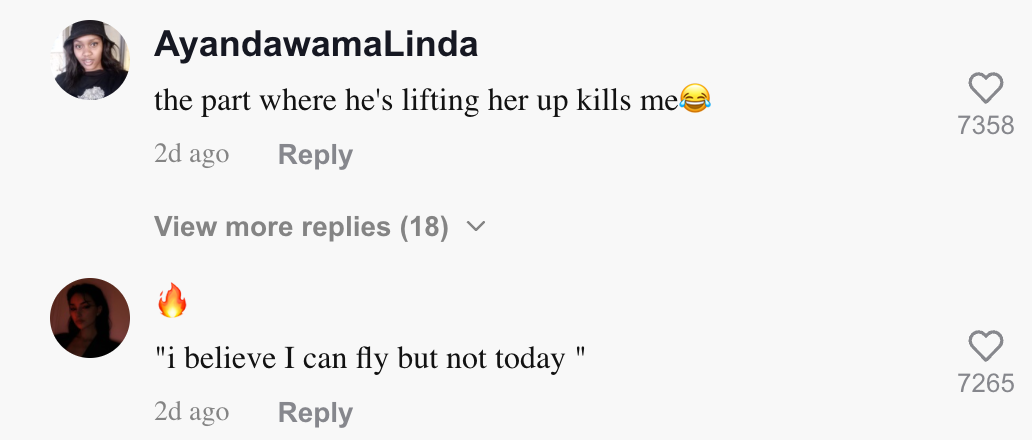
Task: Click the 7358 like count
Action: pyautogui.click(x=986, y=126)
